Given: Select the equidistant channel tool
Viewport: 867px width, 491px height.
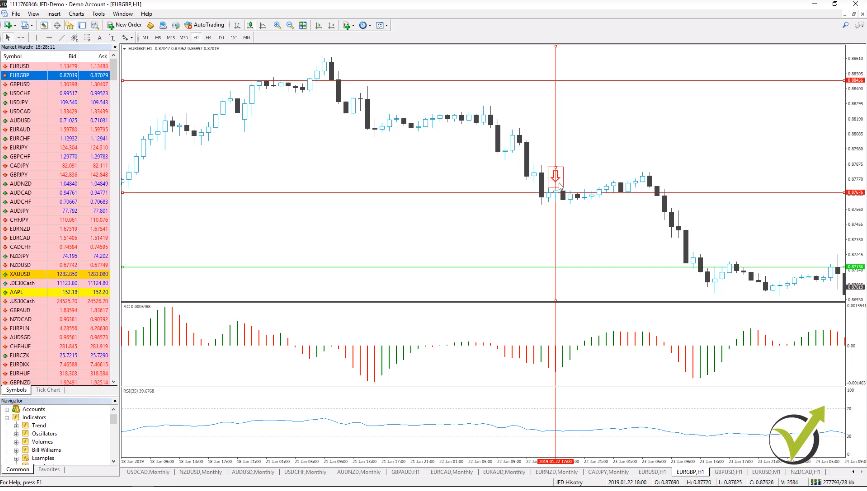Looking at the screenshot, I should [x=74, y=38].
